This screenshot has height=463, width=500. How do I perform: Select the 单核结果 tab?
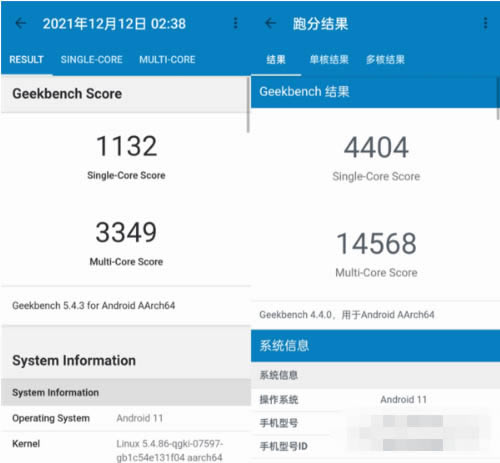click(x=329, y=60)
